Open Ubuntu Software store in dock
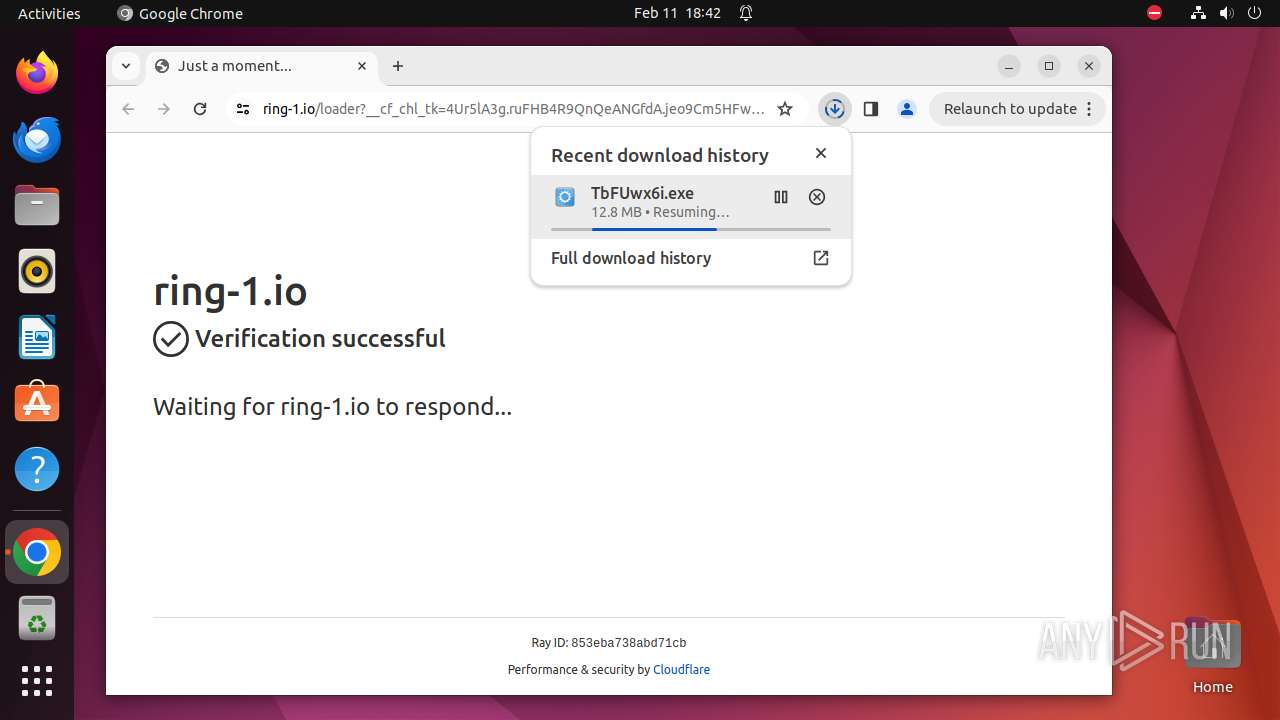The width and height of the screenshot is (1280, 720). coord(37,403)
